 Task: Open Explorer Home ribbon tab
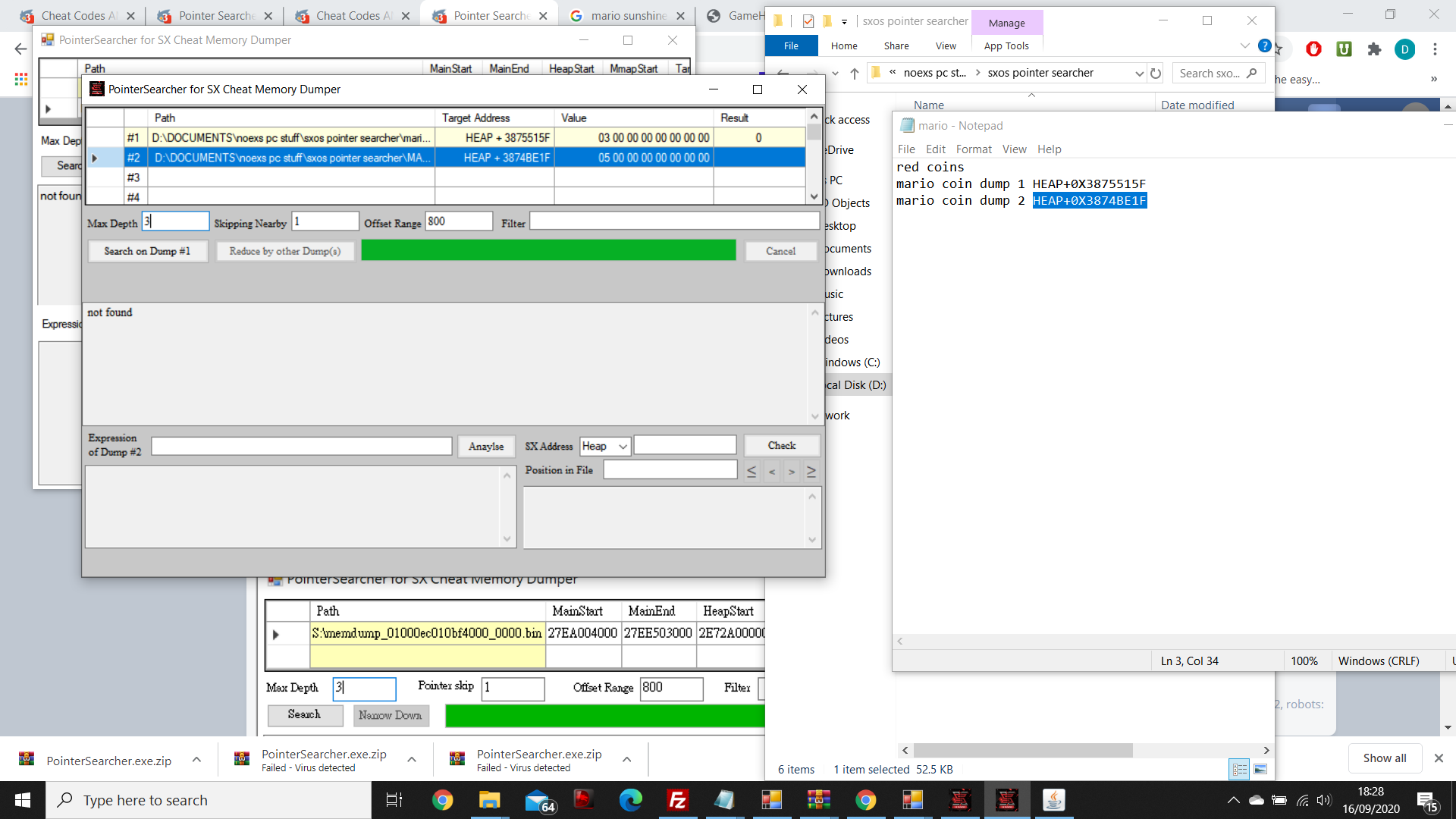(844, 45)
